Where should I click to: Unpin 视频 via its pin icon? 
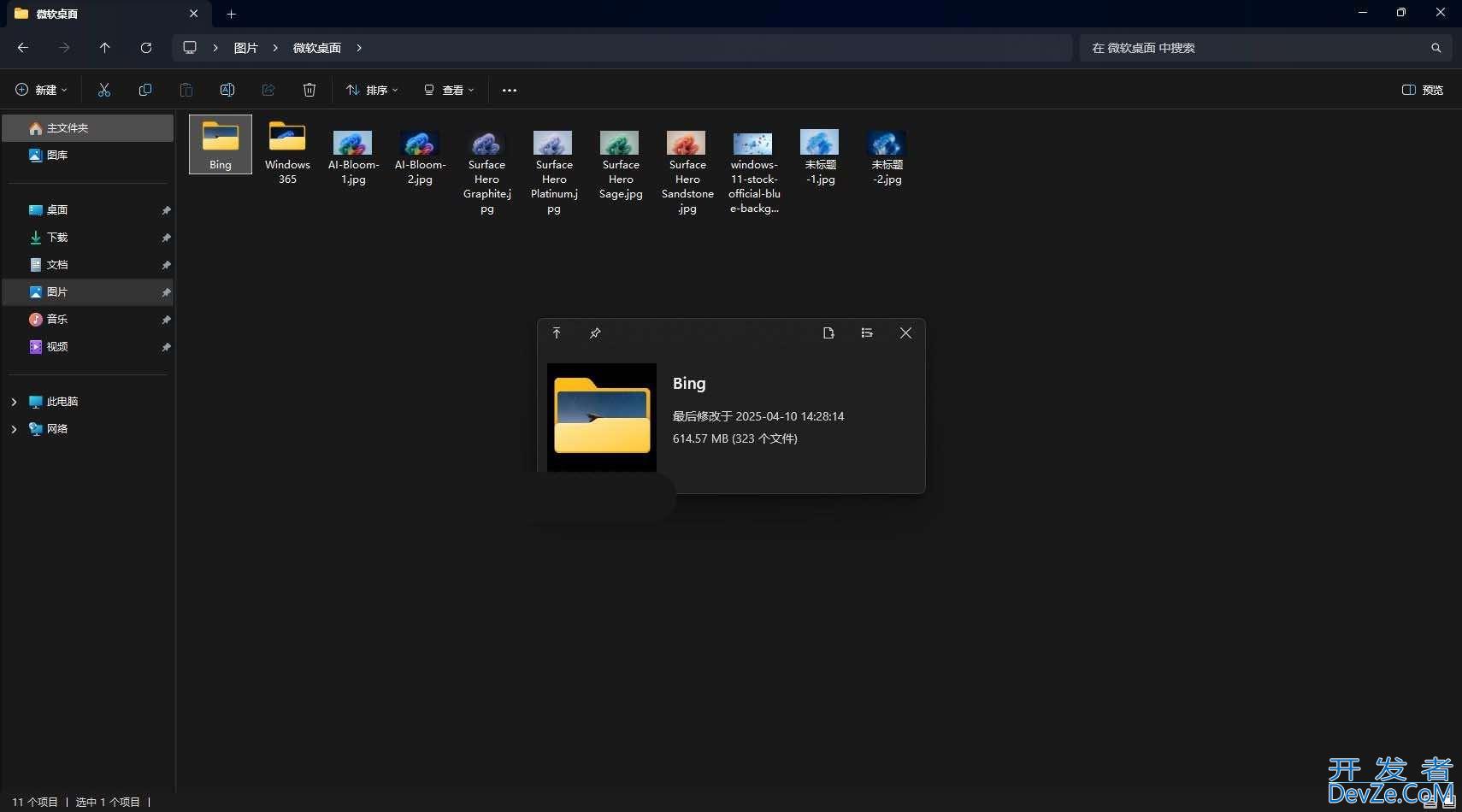pyautogui.click(x=166, y=347)
